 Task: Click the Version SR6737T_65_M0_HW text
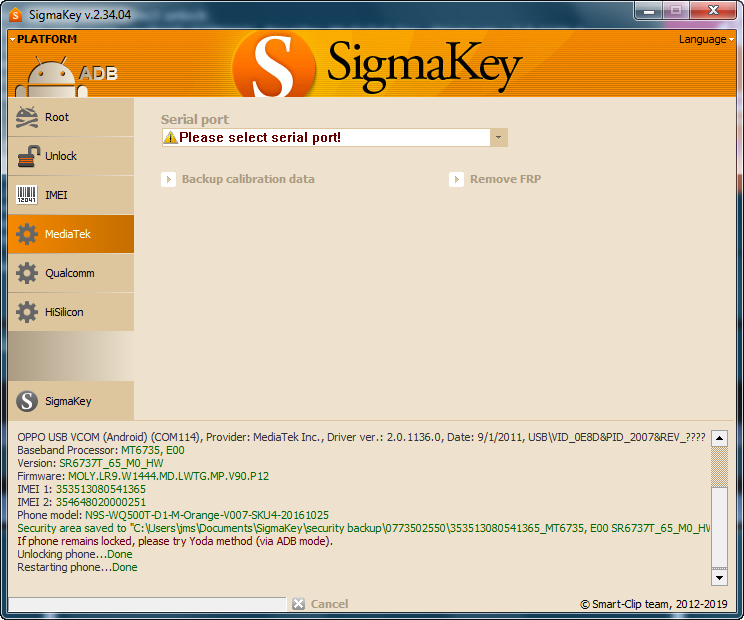(111, 463)
